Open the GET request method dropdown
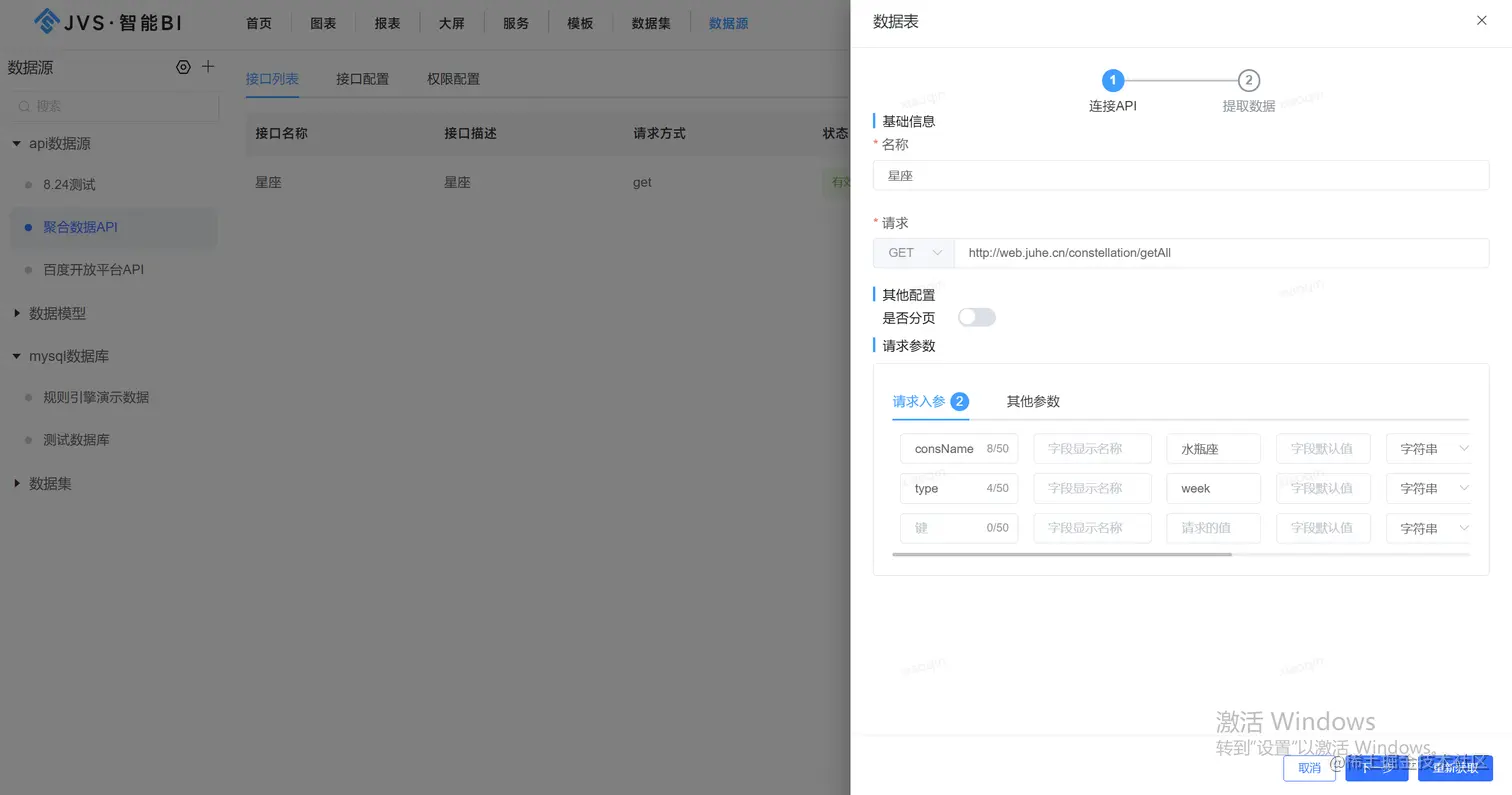1512x795 pixels. 914,253
